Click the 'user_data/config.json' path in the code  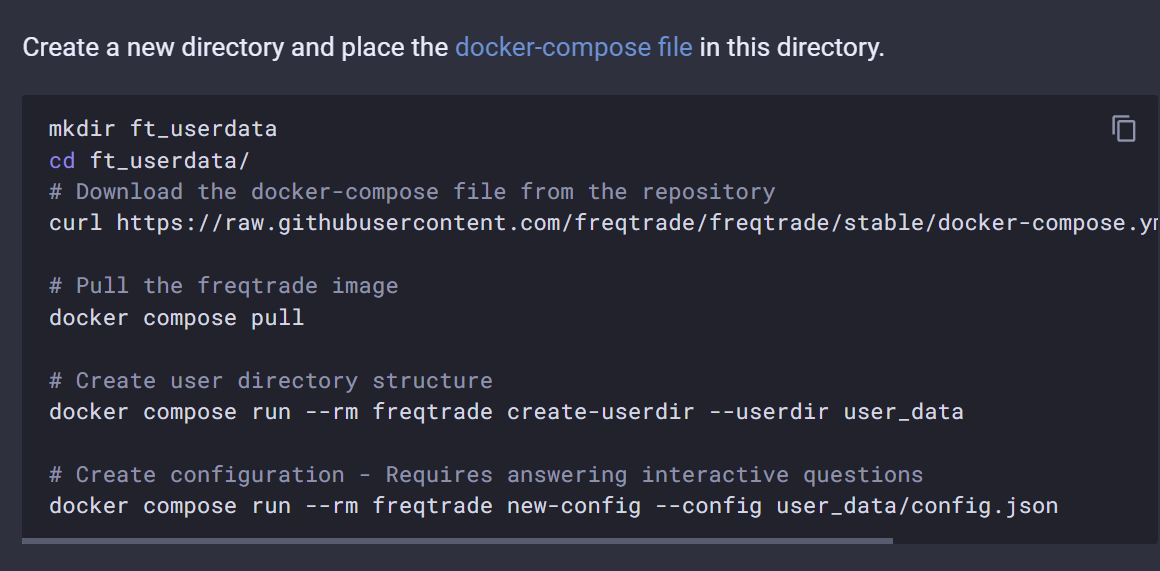(x=917, y=506)
